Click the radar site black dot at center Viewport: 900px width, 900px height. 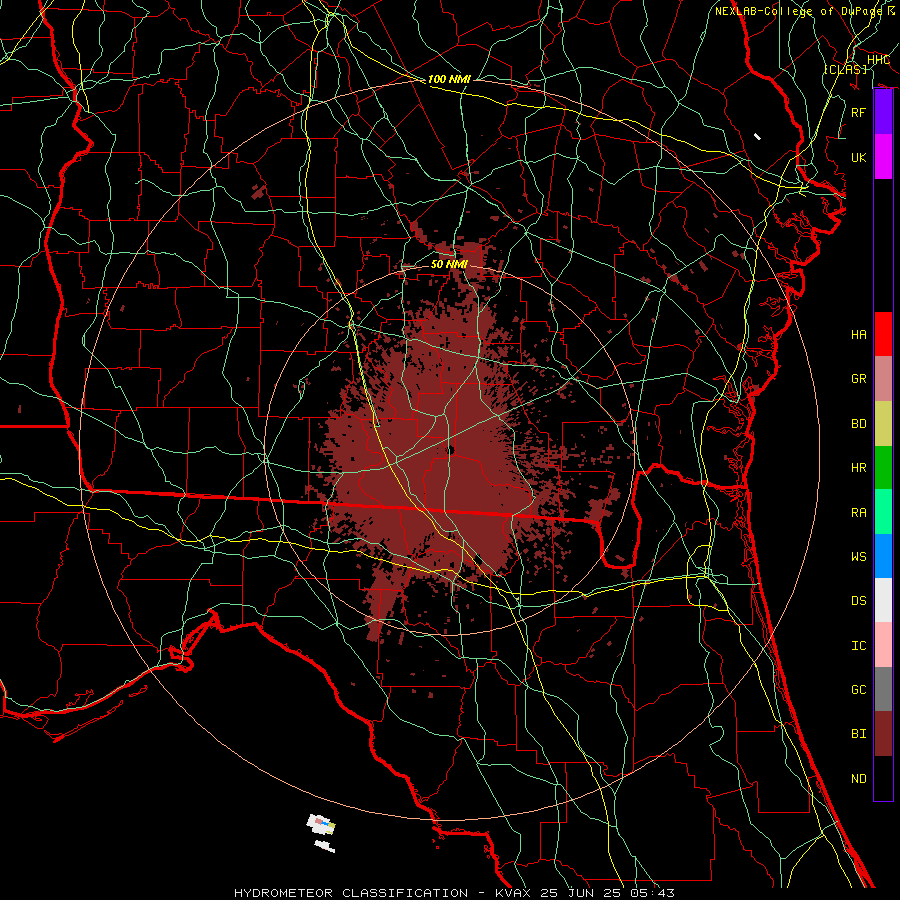[451, 450]
